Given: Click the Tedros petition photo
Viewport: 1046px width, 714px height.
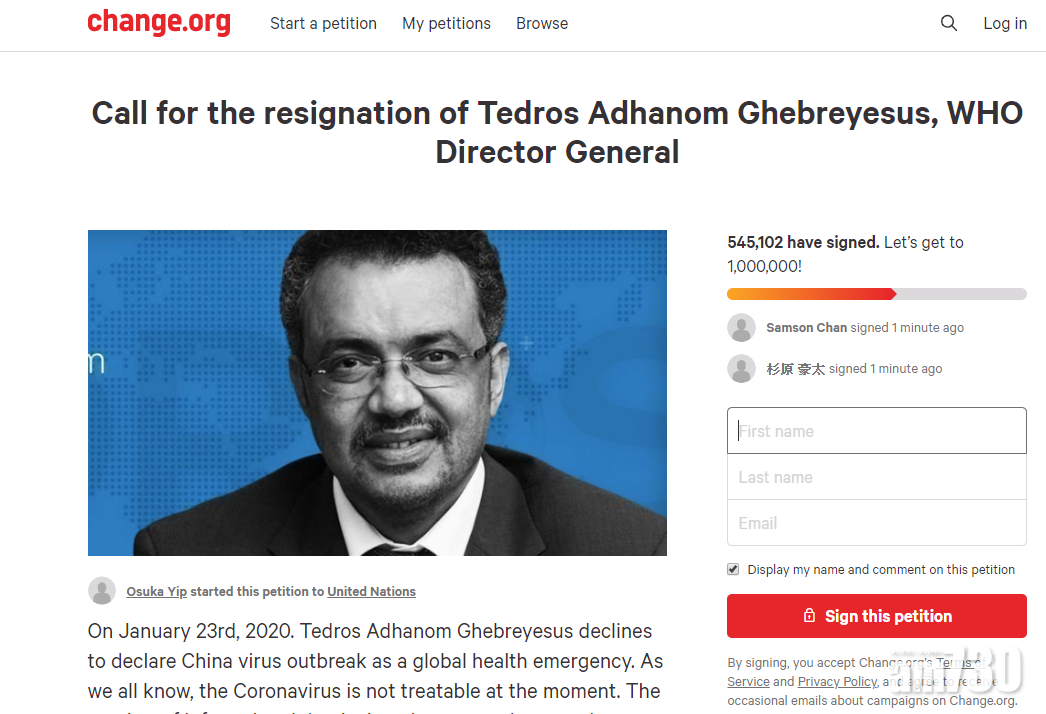Looking at the screenshot, I should tap(377, 392).
